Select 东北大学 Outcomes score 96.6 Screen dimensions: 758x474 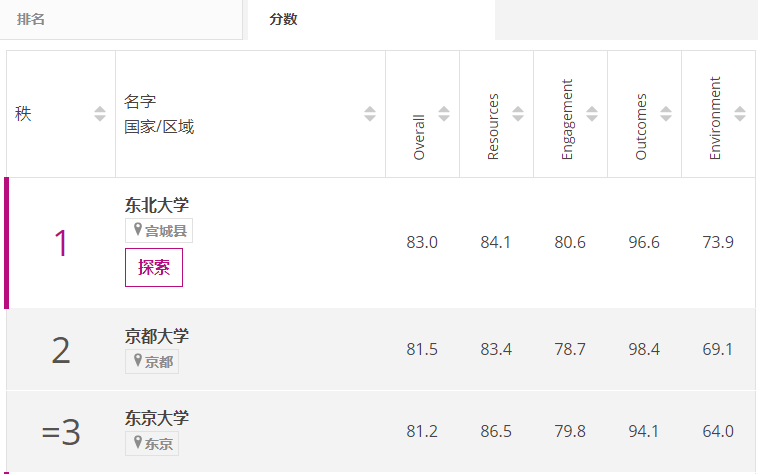tap(644, 242)
